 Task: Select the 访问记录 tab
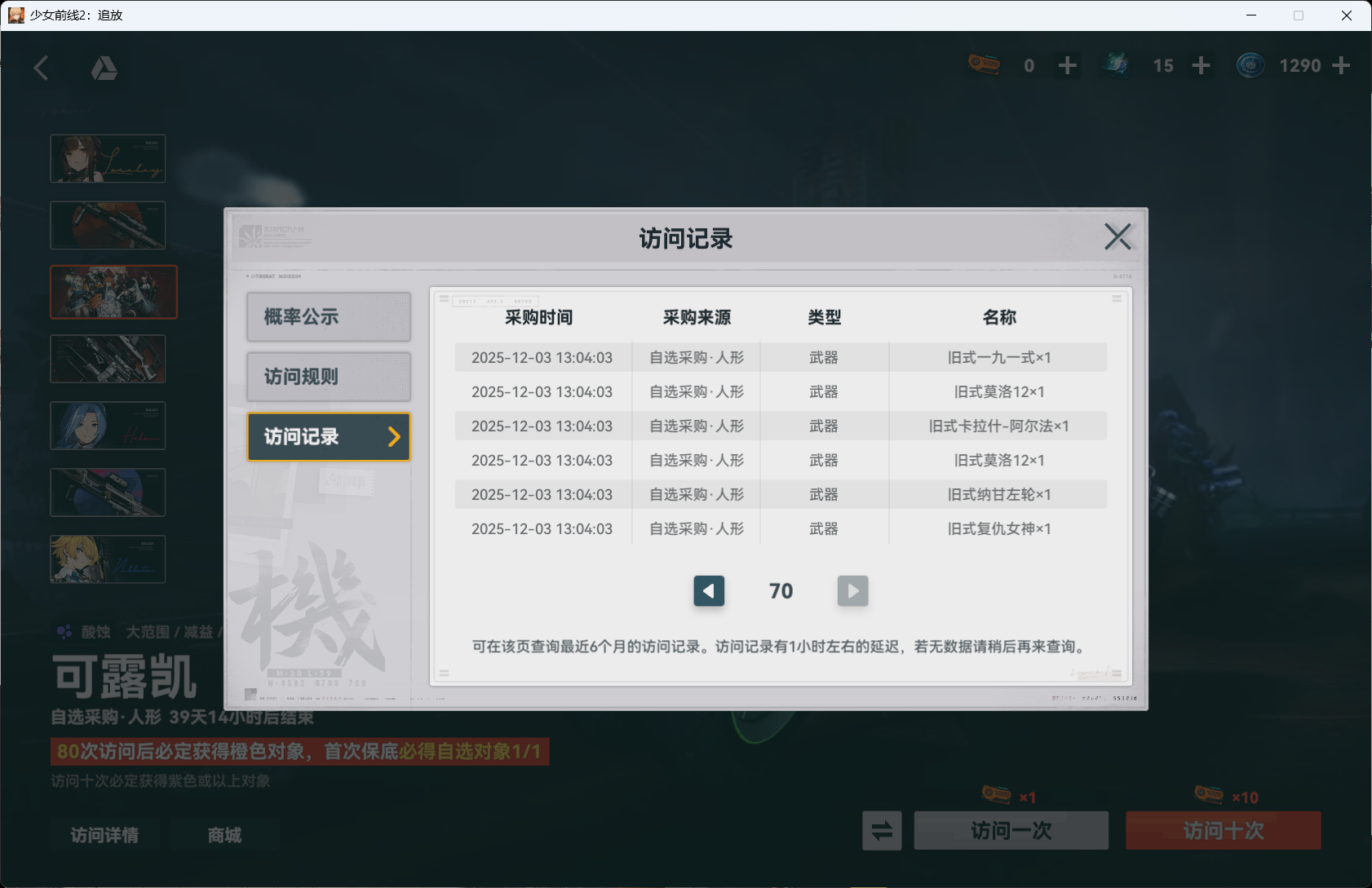[x=328, y=437]
